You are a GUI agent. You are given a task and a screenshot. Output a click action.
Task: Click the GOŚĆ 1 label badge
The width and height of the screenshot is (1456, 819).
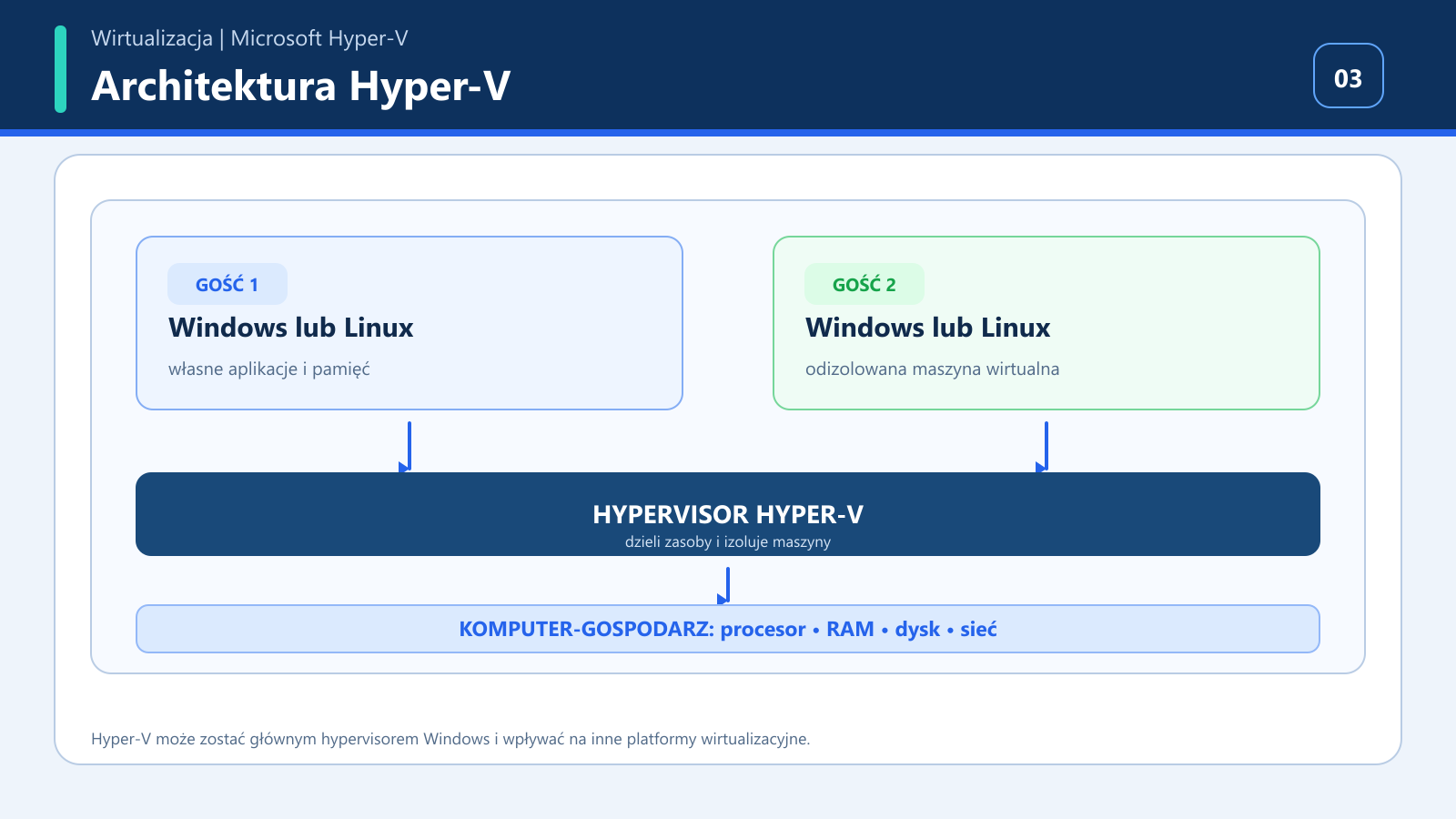tap(227, 284)
